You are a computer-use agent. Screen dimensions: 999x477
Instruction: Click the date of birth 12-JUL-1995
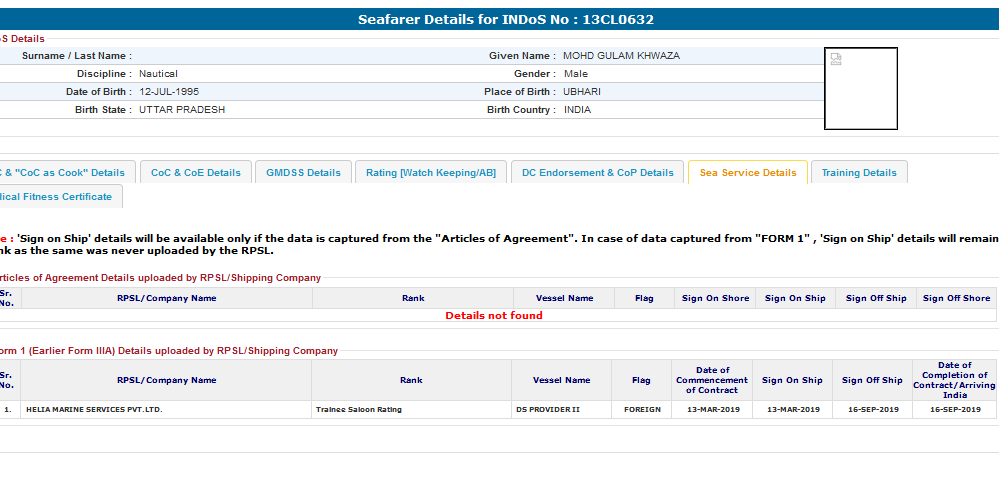coord(169,92)
